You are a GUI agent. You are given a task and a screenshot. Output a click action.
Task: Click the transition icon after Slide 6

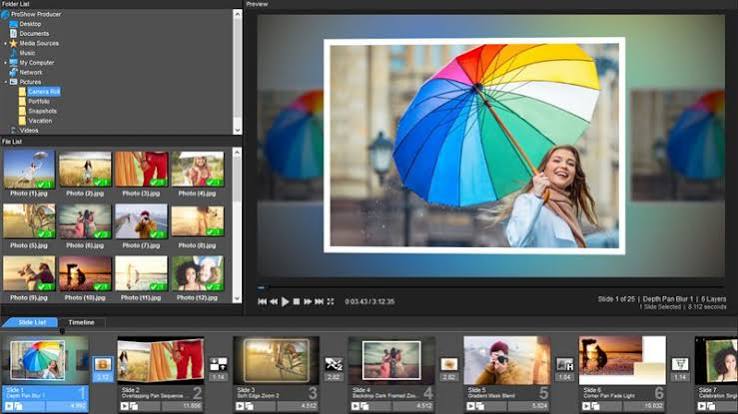(680, 364)
